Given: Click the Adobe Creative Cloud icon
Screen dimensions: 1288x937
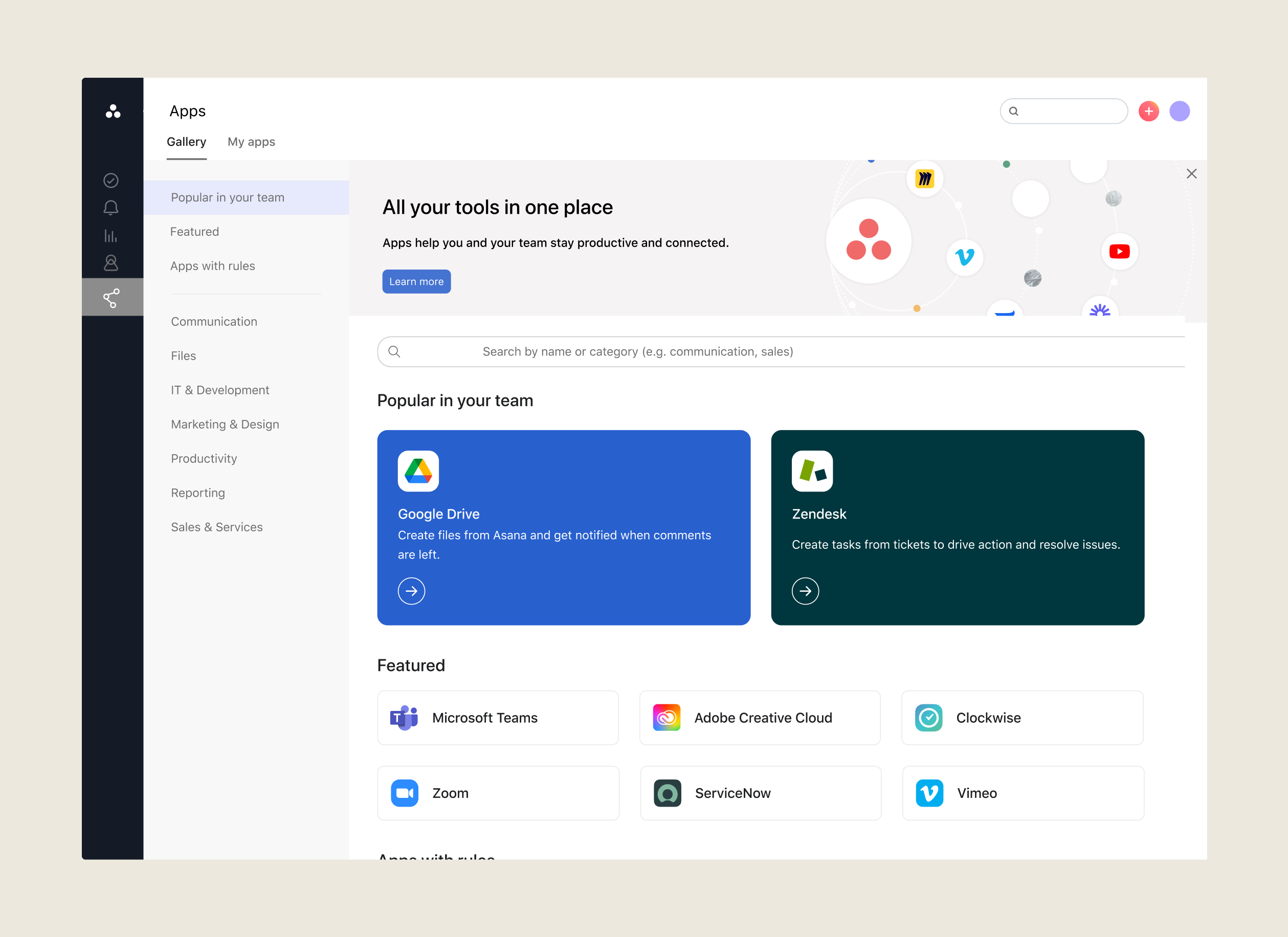Looking at the screenshot, I should point(667,718).
